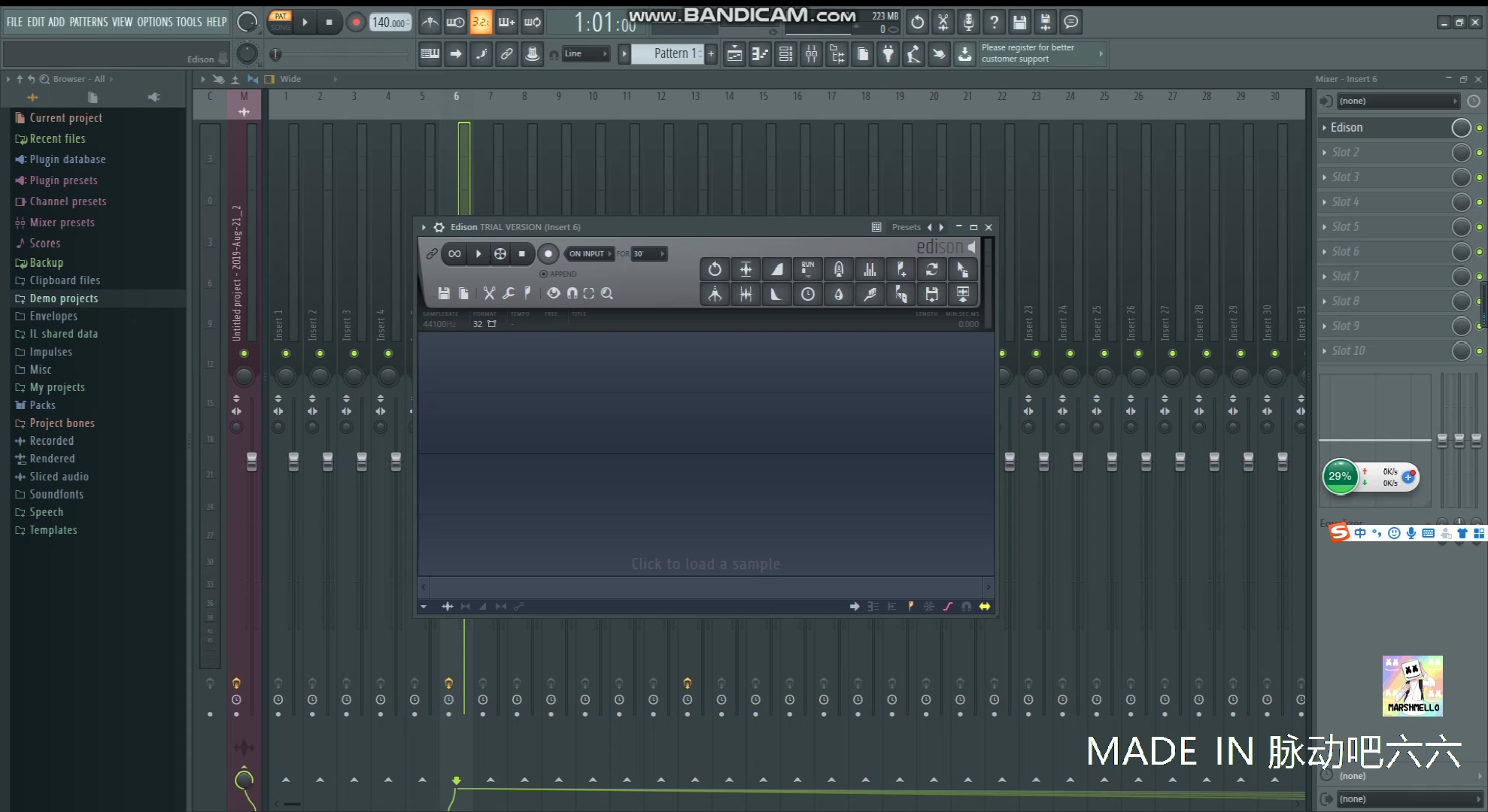The height and width of the screenshot is (812, 1488).
Task: Click the Insert 1 volume fader
Action: [x=293, y=461]
